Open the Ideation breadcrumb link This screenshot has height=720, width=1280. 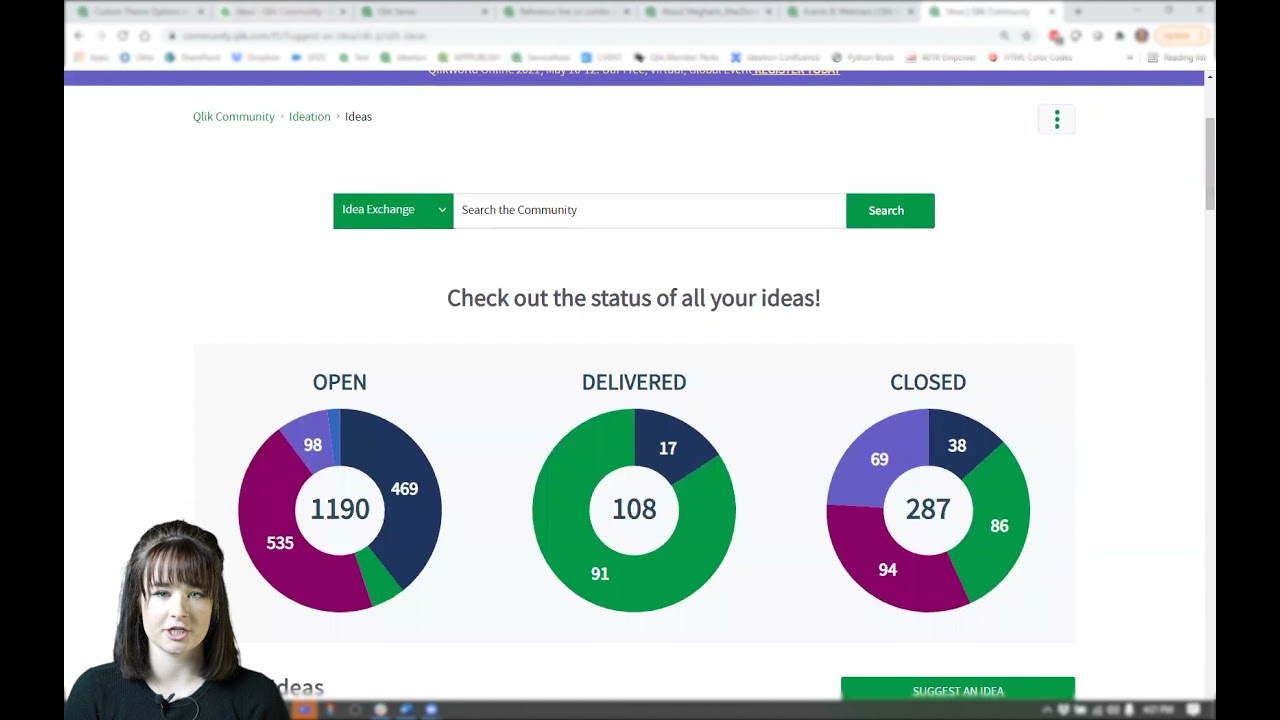pos(310,117)
